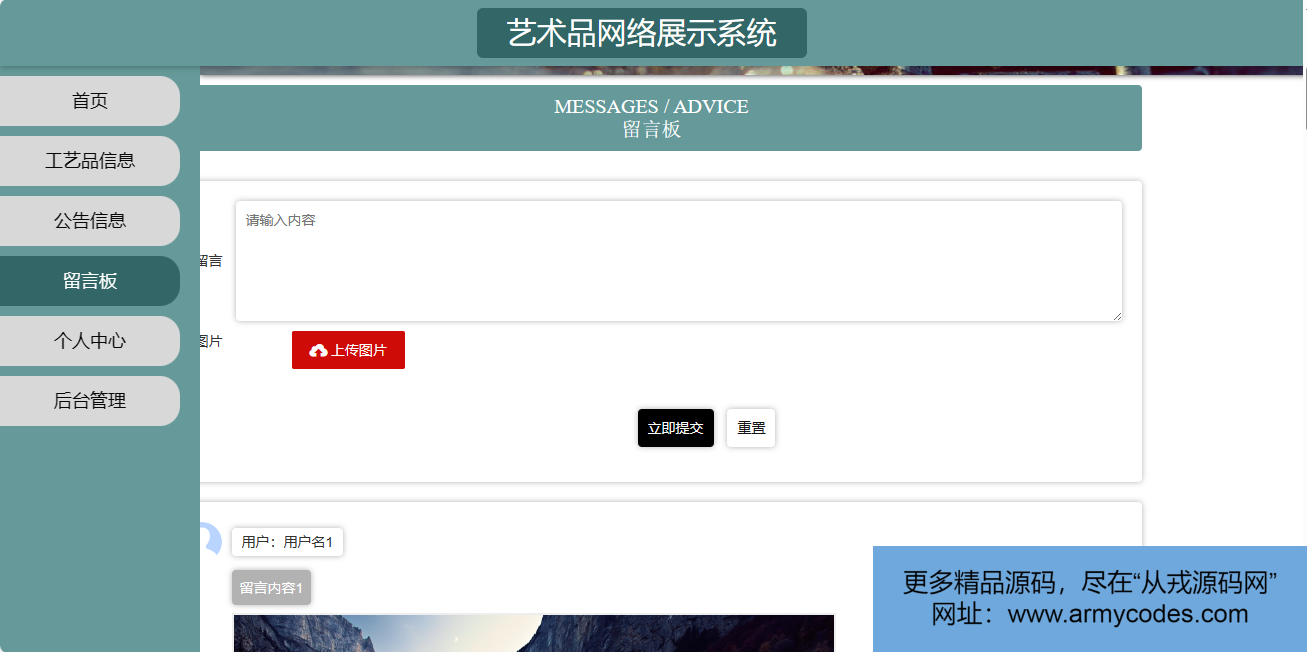Submit with 立即提交 button
Viewport: 1307px width, 652px height.
point(676,428)
